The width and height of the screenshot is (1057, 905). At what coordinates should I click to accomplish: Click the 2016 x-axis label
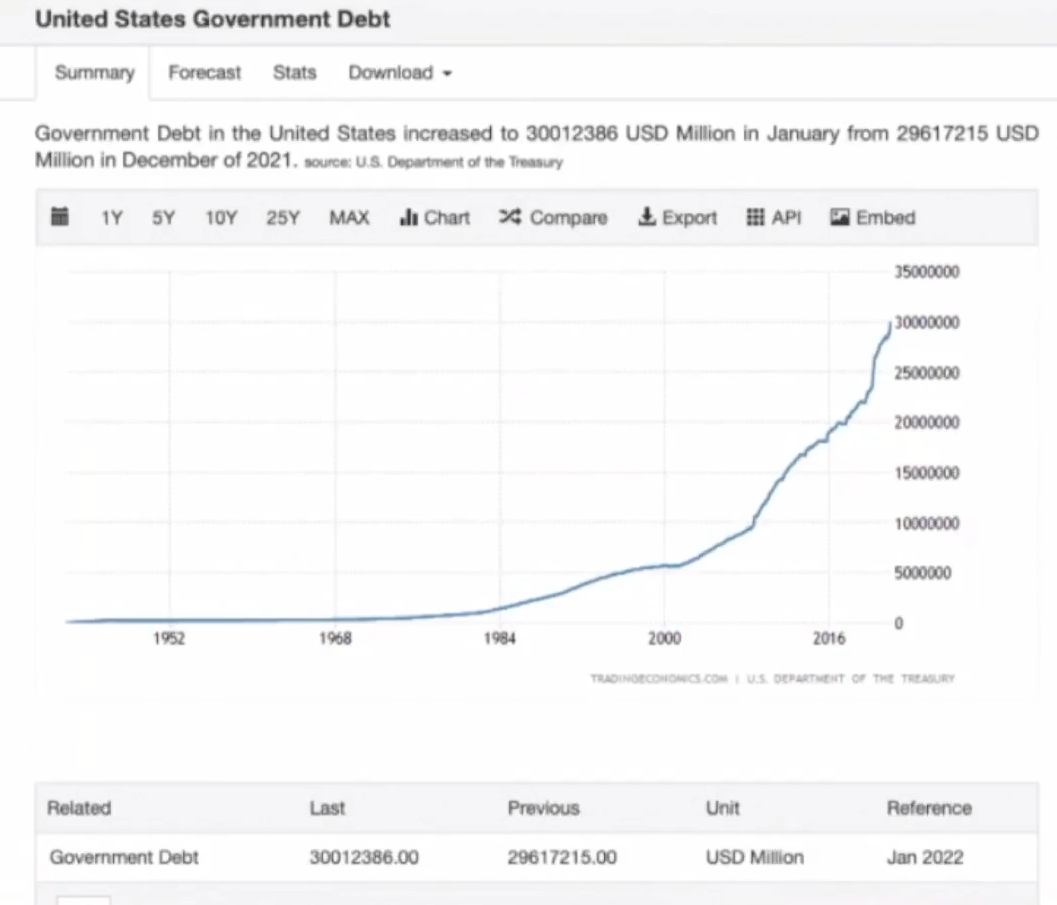point(829,638)
